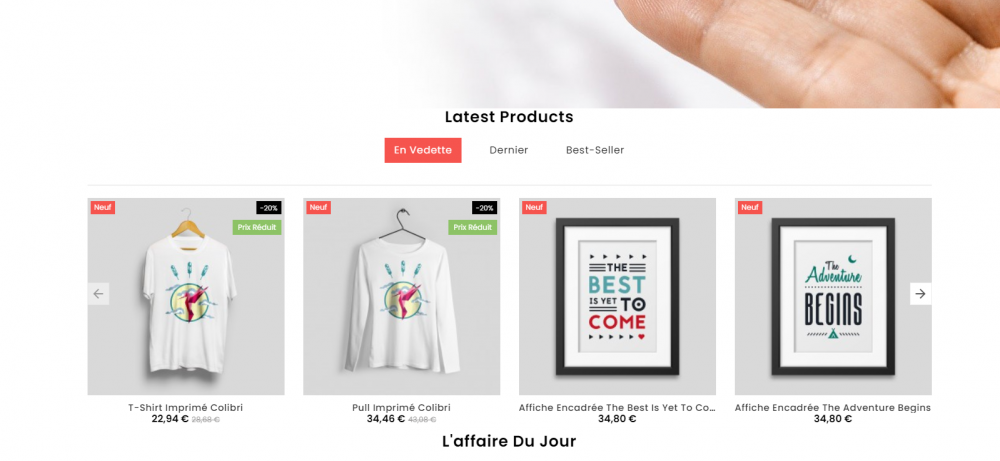
Task: Click the previous arrow on product carousel
Action: click(x=98, y=294)
